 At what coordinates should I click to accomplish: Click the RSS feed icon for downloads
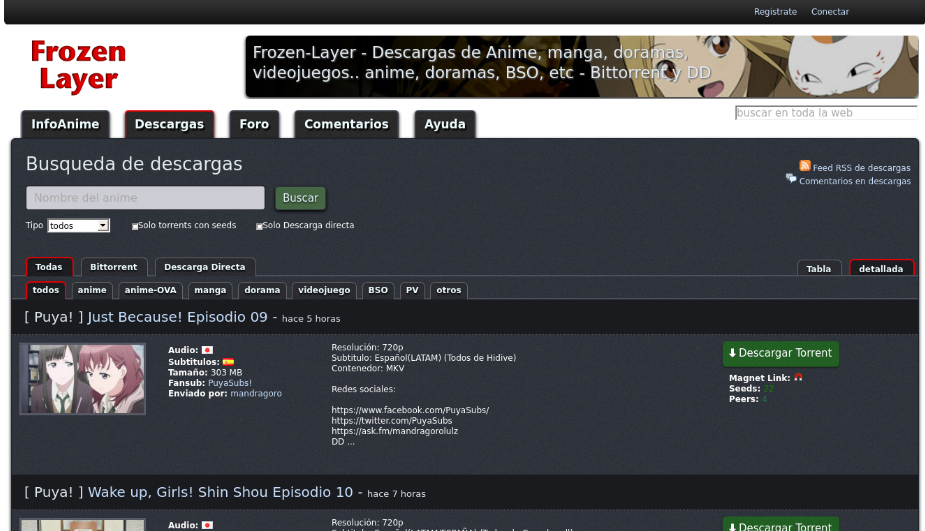804,166
